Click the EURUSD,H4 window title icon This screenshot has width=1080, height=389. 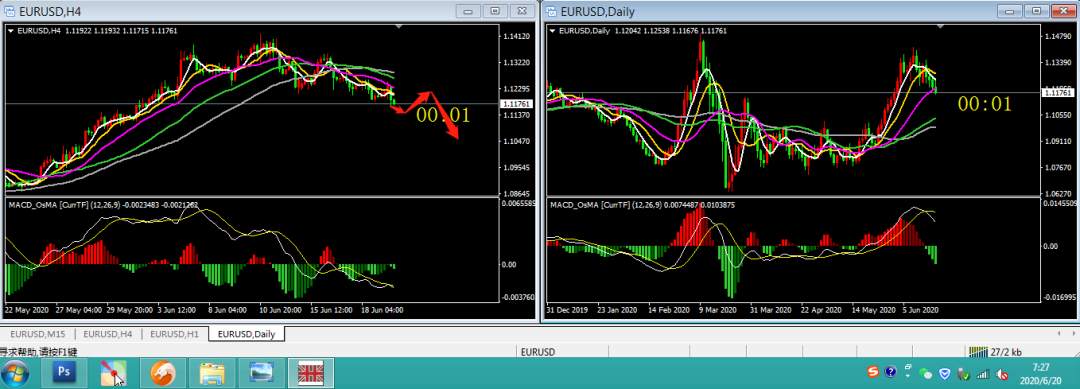pyautogui.click(x=9, y=11)
